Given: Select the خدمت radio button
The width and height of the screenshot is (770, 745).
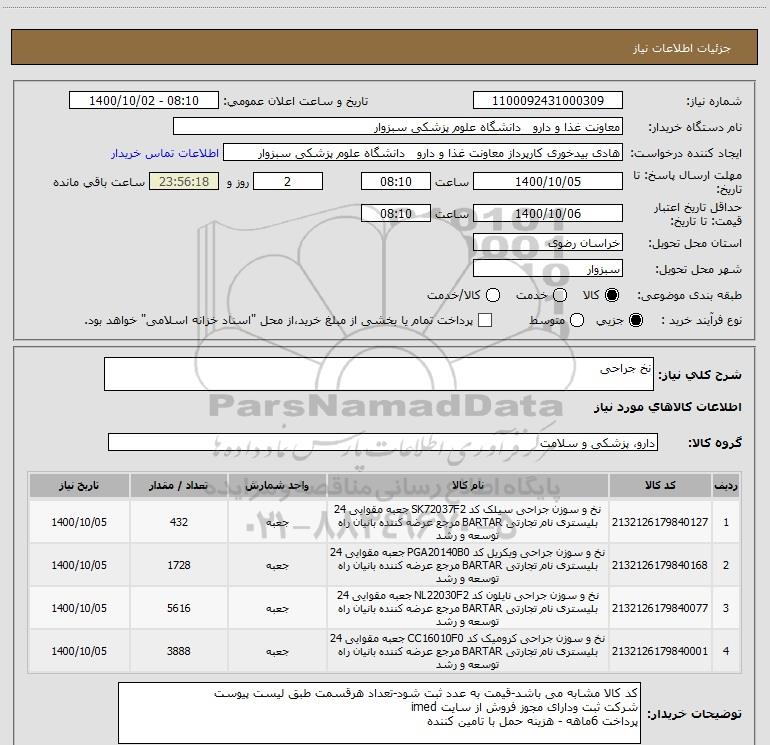Looking at the screenshot, I should [560, 295].
